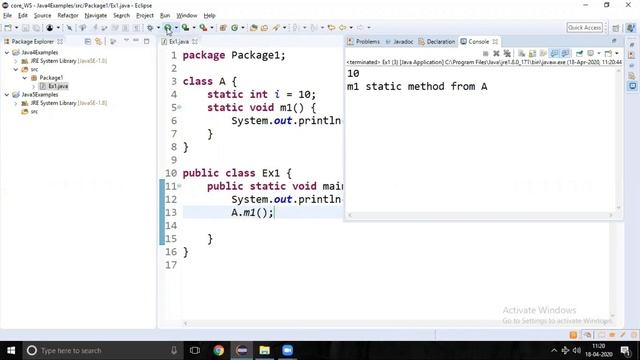Click the Remove Launch X icon in Console

pos(496,53)
